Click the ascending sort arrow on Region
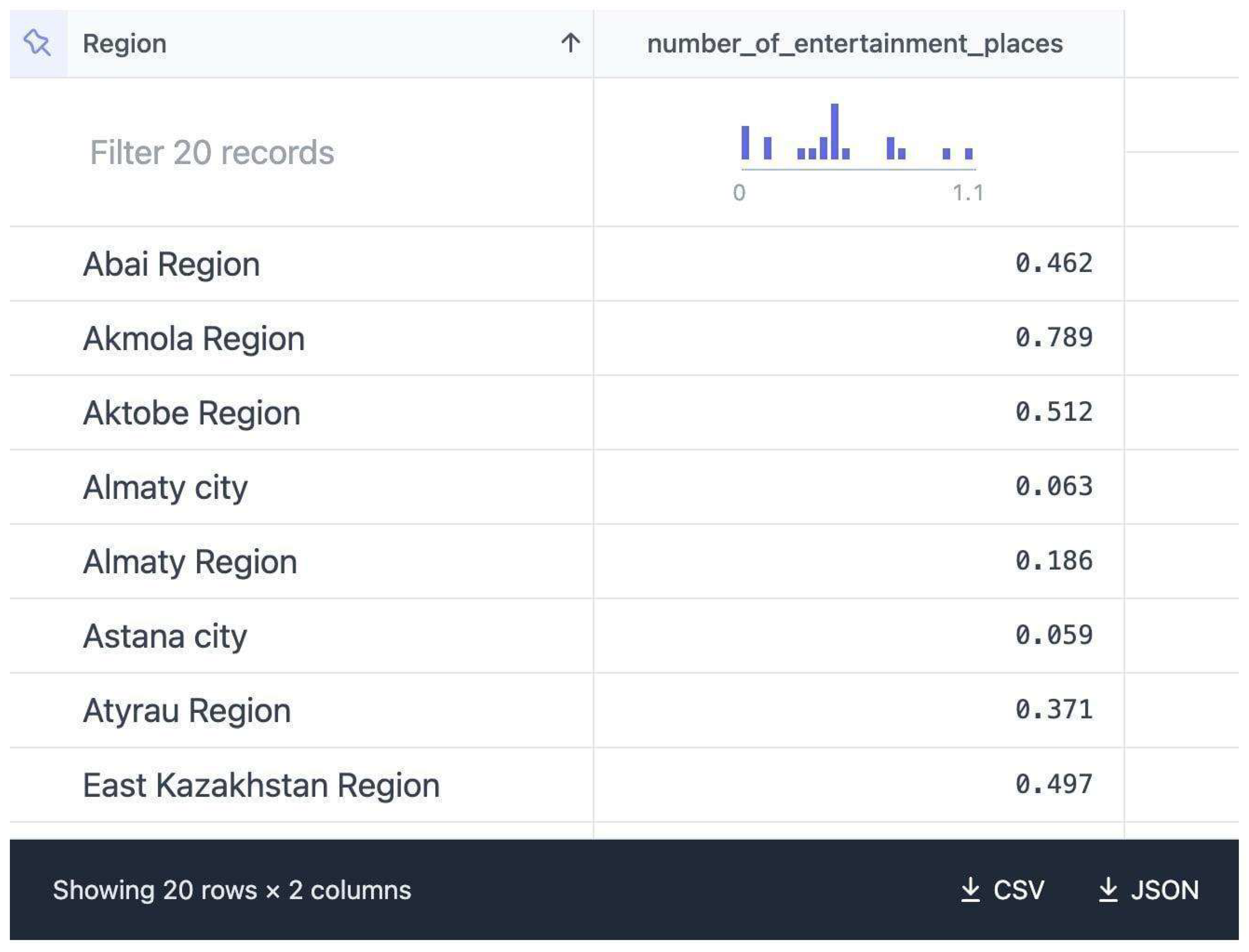 (x=570, y=43)
